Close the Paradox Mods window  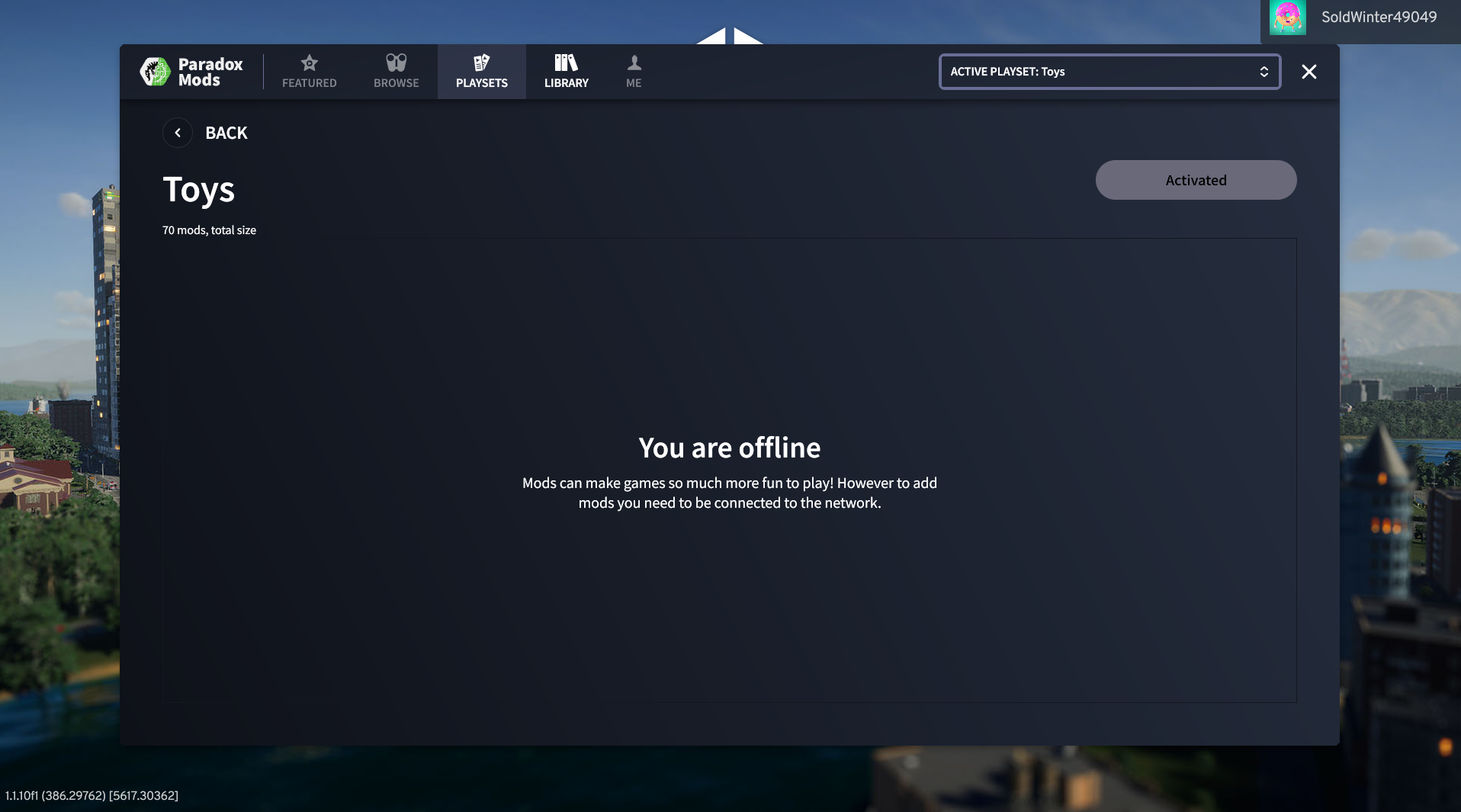pos(1309,72)
